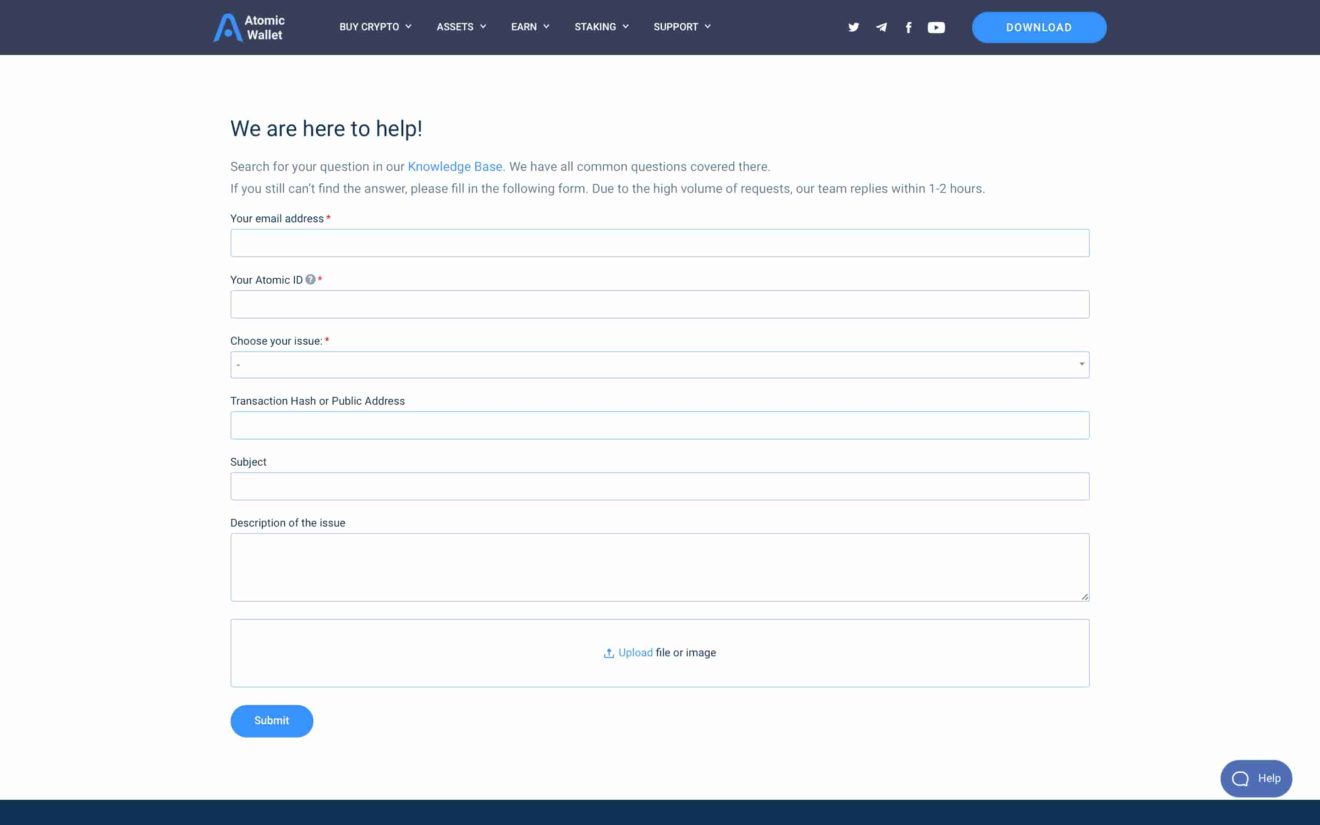
Task: Open the Knowledge Base link
Action: pyautogui.click(x=455, y=166)
